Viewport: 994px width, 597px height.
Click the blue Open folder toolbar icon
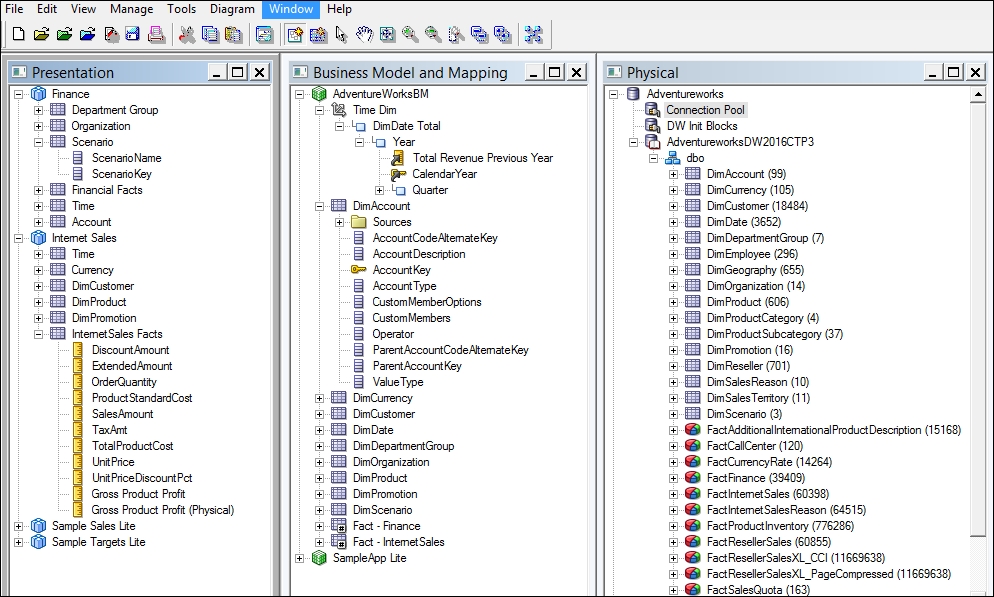(87, 34)
